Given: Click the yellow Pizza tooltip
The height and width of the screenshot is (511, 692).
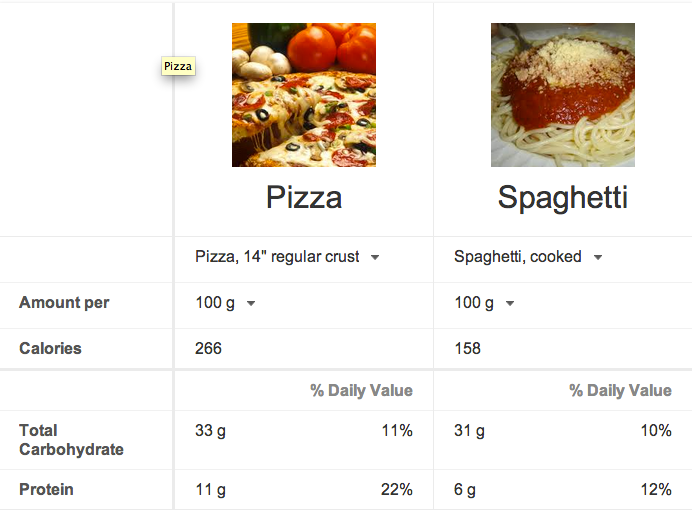Looking at the screenshot, I should click(x=178, y=66).
